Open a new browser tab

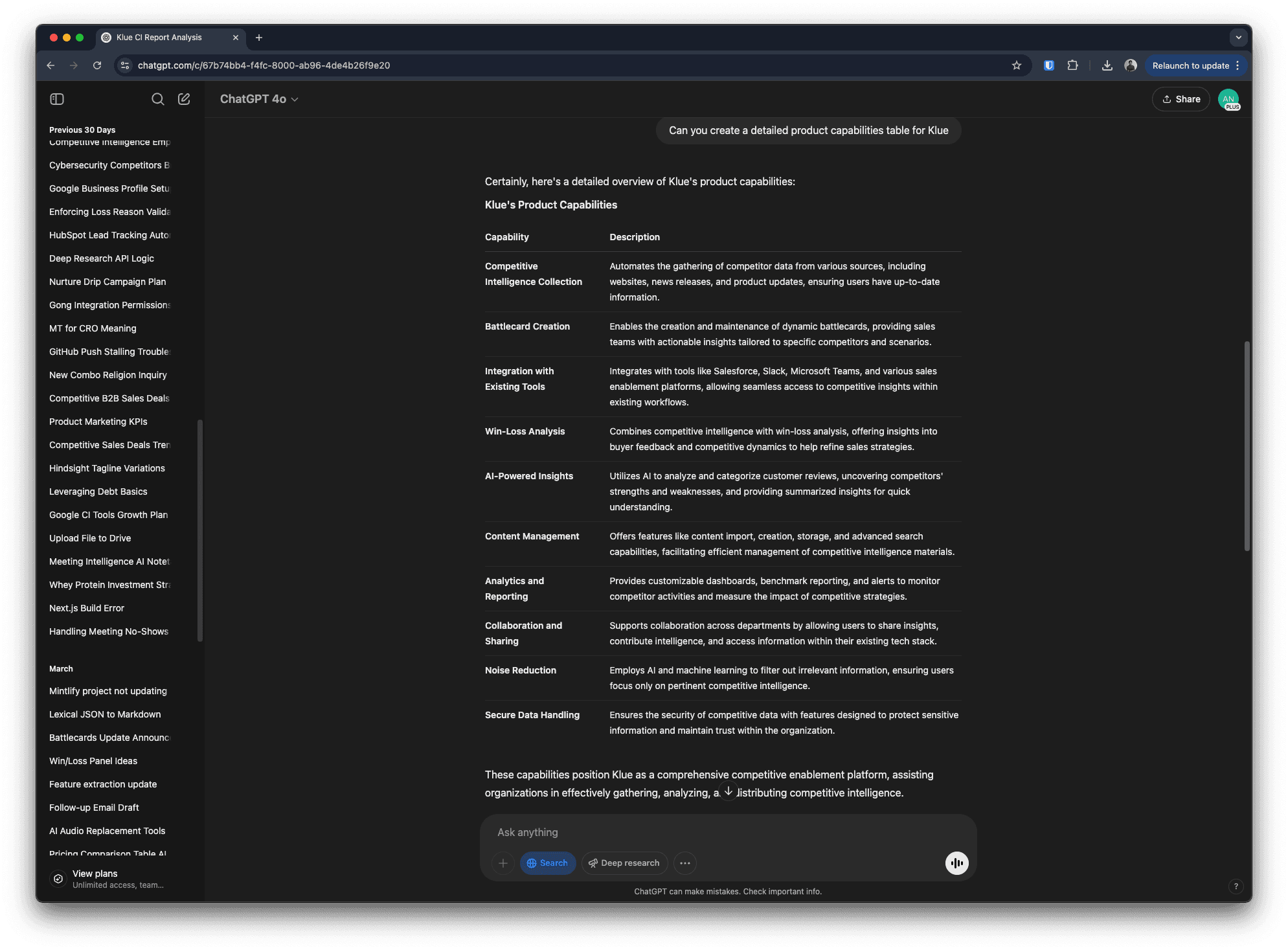(x=259, y=38)
